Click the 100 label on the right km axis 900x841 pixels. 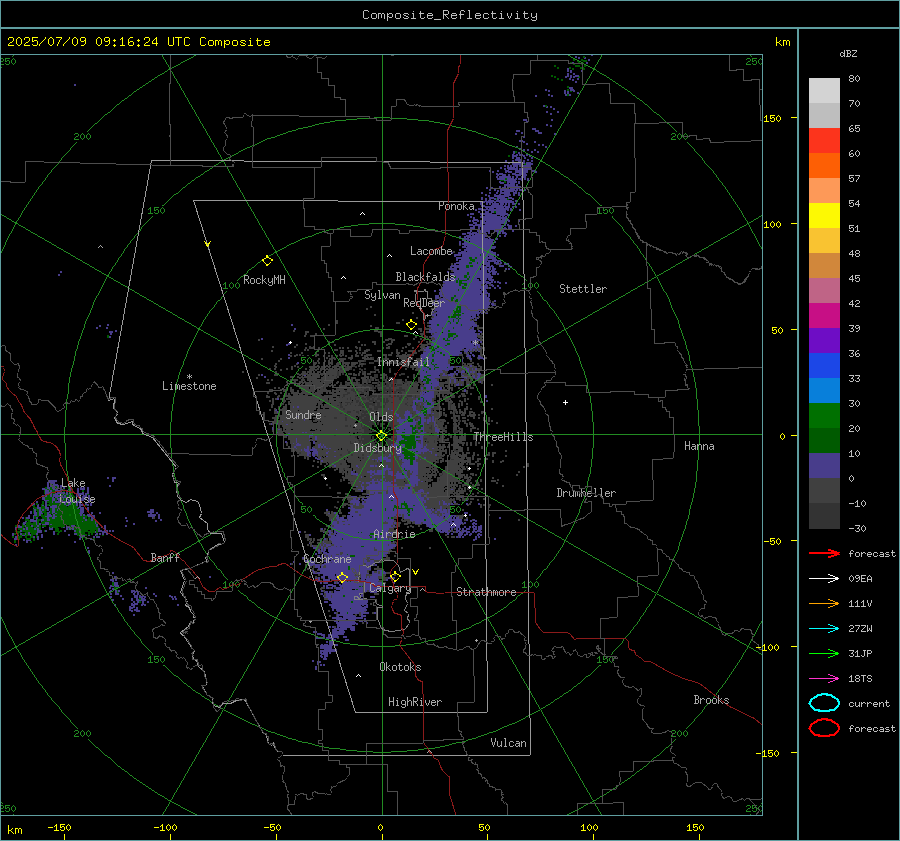(773, 224)
